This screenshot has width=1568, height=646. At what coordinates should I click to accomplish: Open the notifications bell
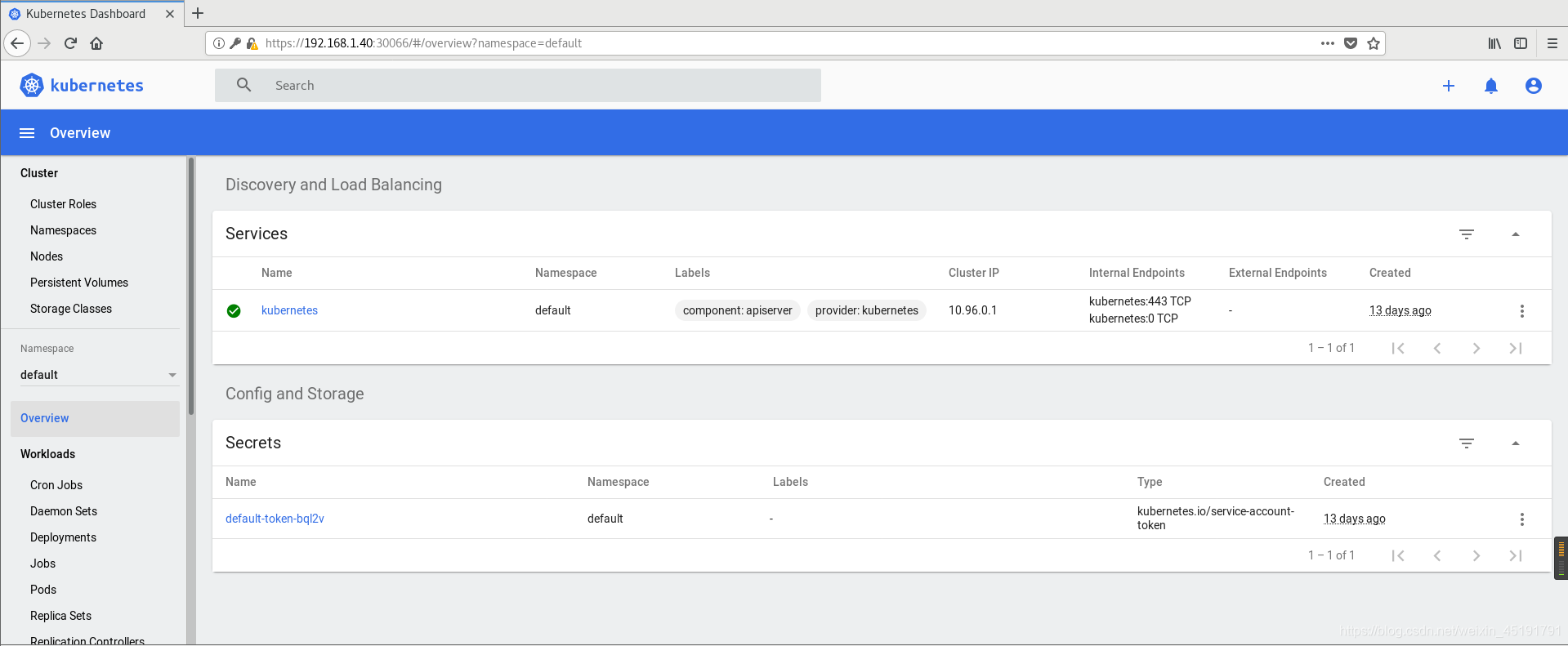[x=1491, y=86]
